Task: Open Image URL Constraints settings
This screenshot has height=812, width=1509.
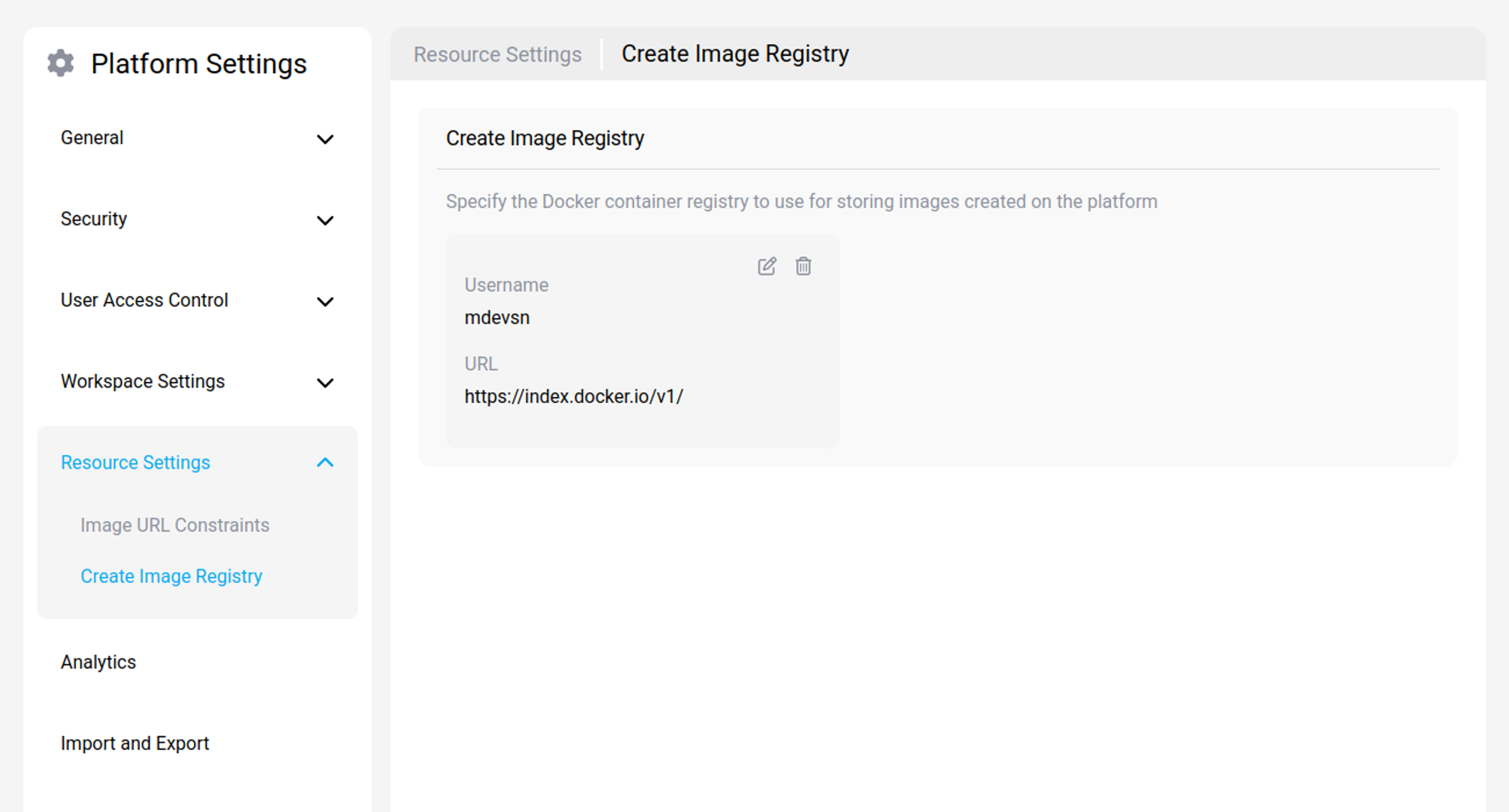Action: pos(174,525)
